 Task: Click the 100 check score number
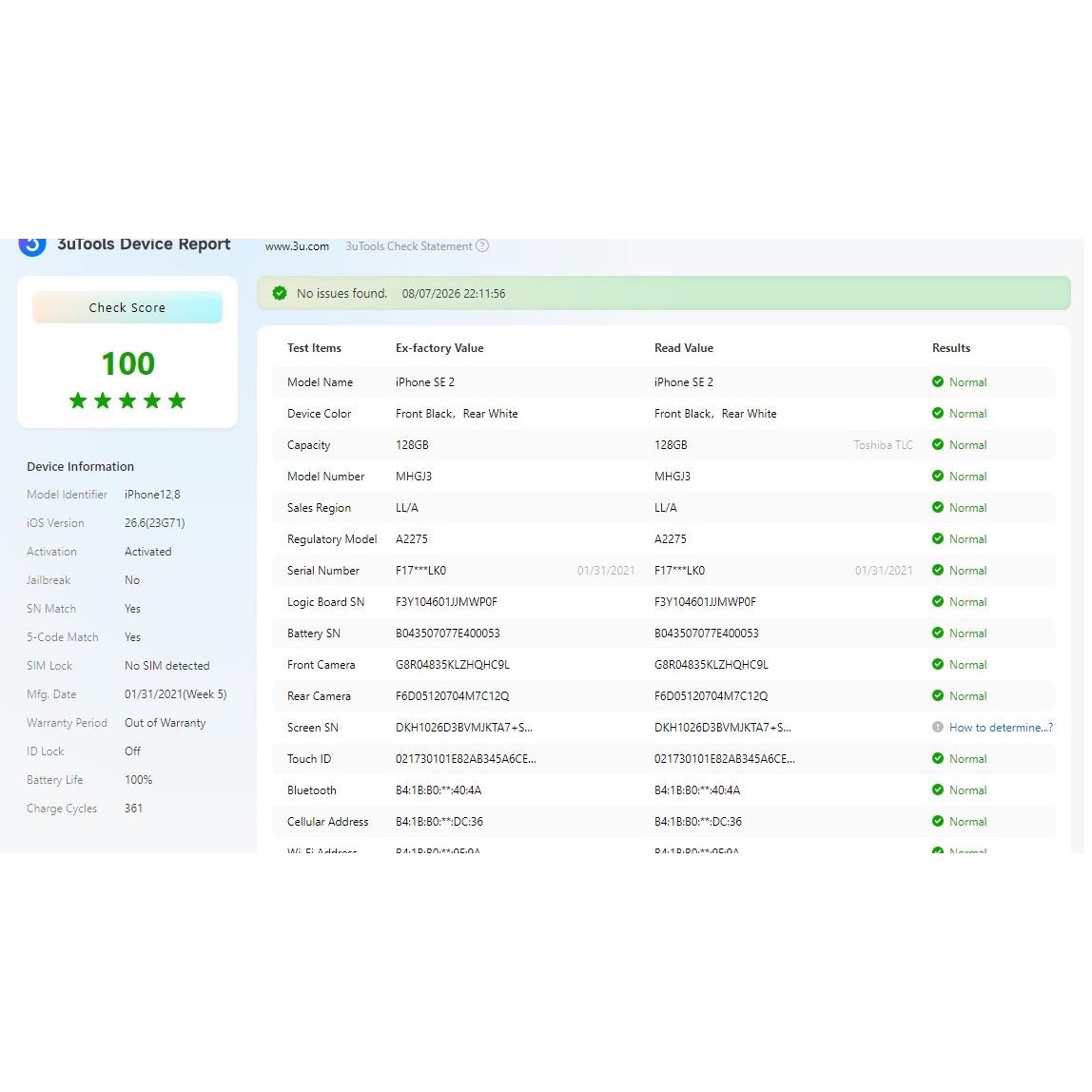coord(128,363)
